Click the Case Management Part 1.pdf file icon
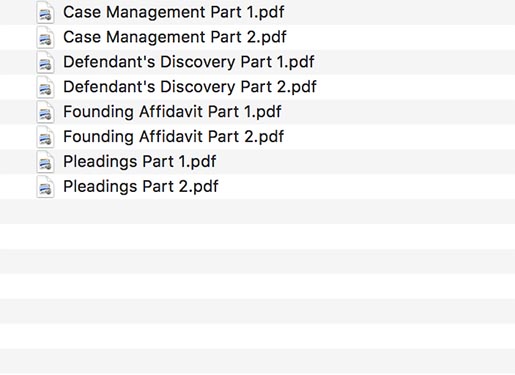 click(x=45, y=12)
